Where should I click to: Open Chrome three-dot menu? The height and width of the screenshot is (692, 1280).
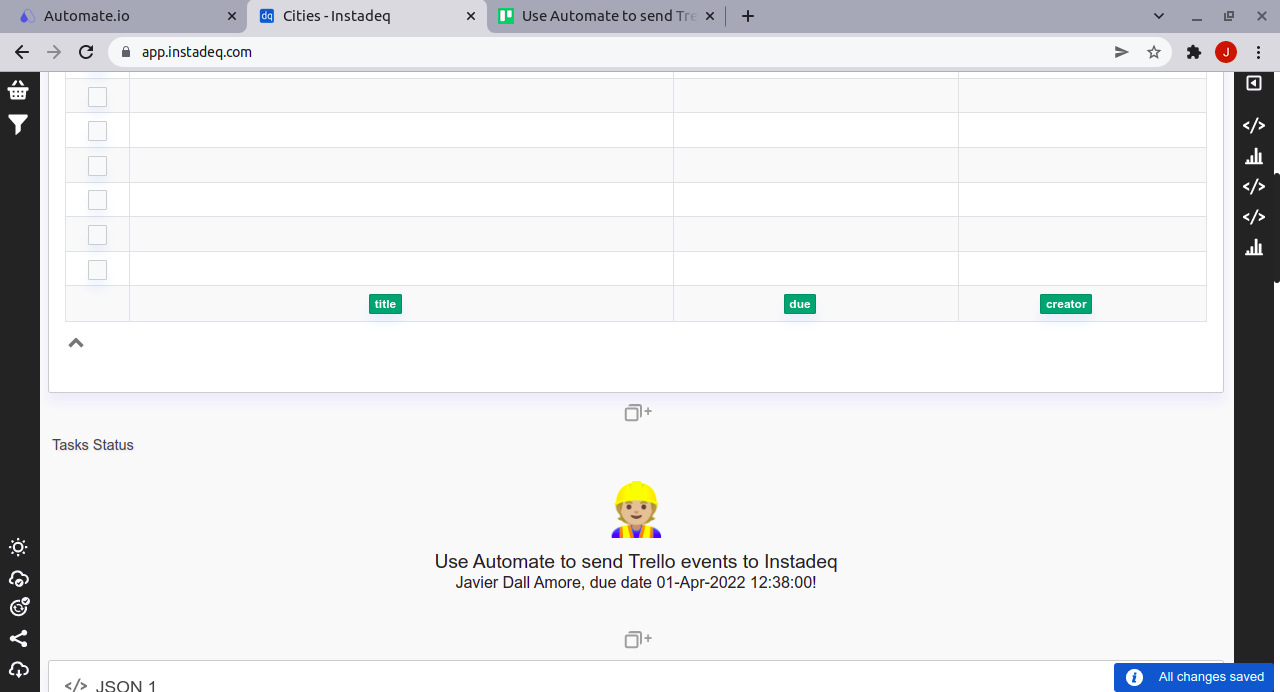click(x=1258, y=52)
